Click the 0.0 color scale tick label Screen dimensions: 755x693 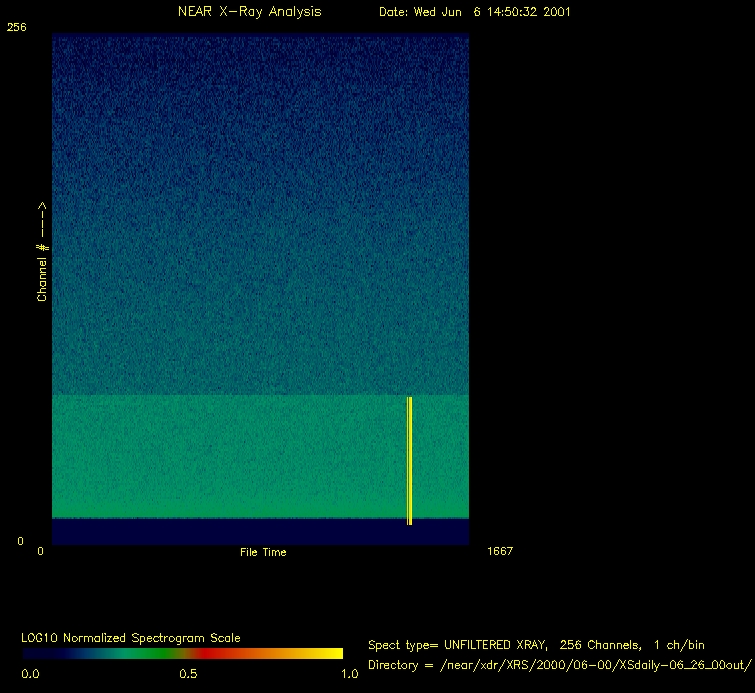pyautogui.click(x=30, y=674)
